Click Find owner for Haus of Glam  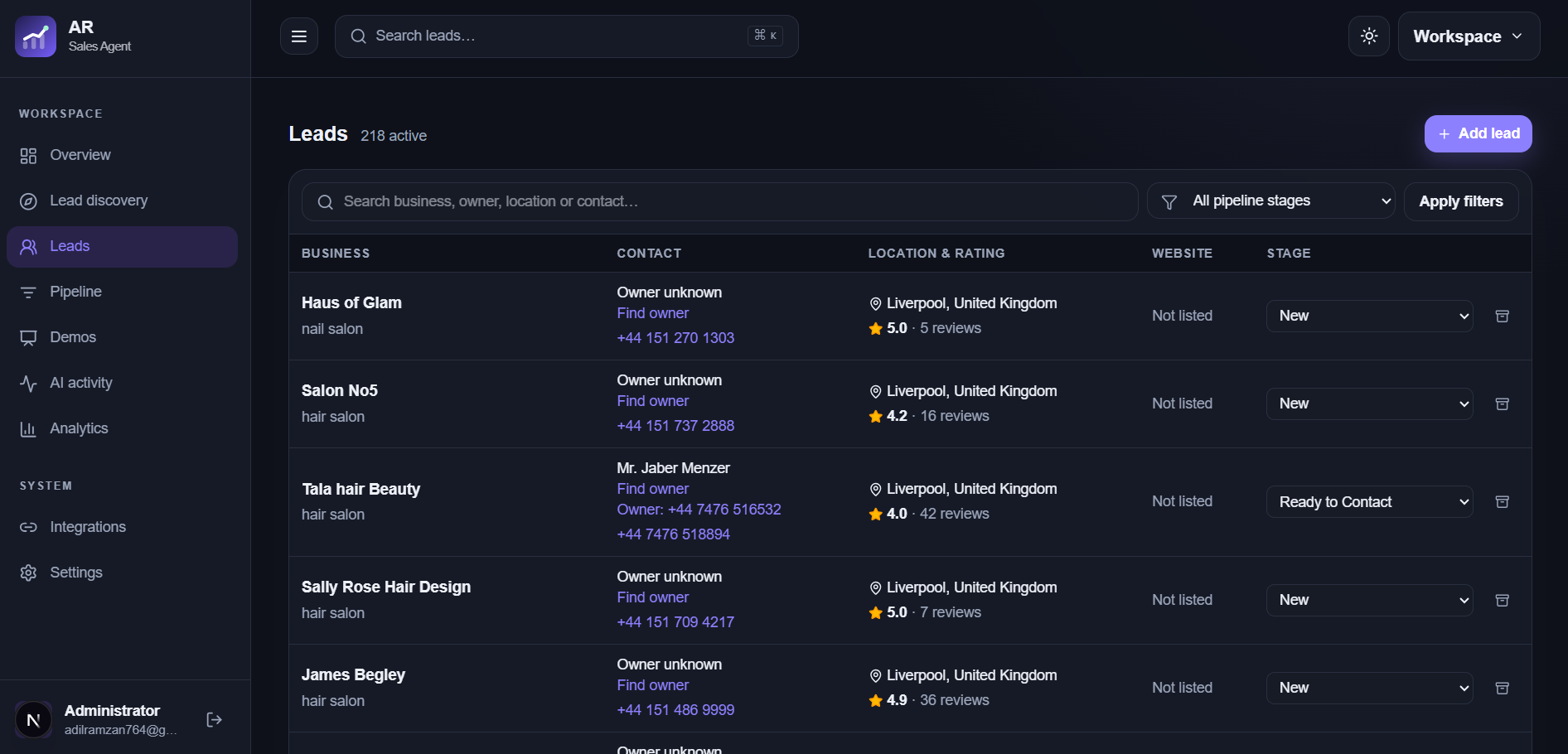pos(652,314)
